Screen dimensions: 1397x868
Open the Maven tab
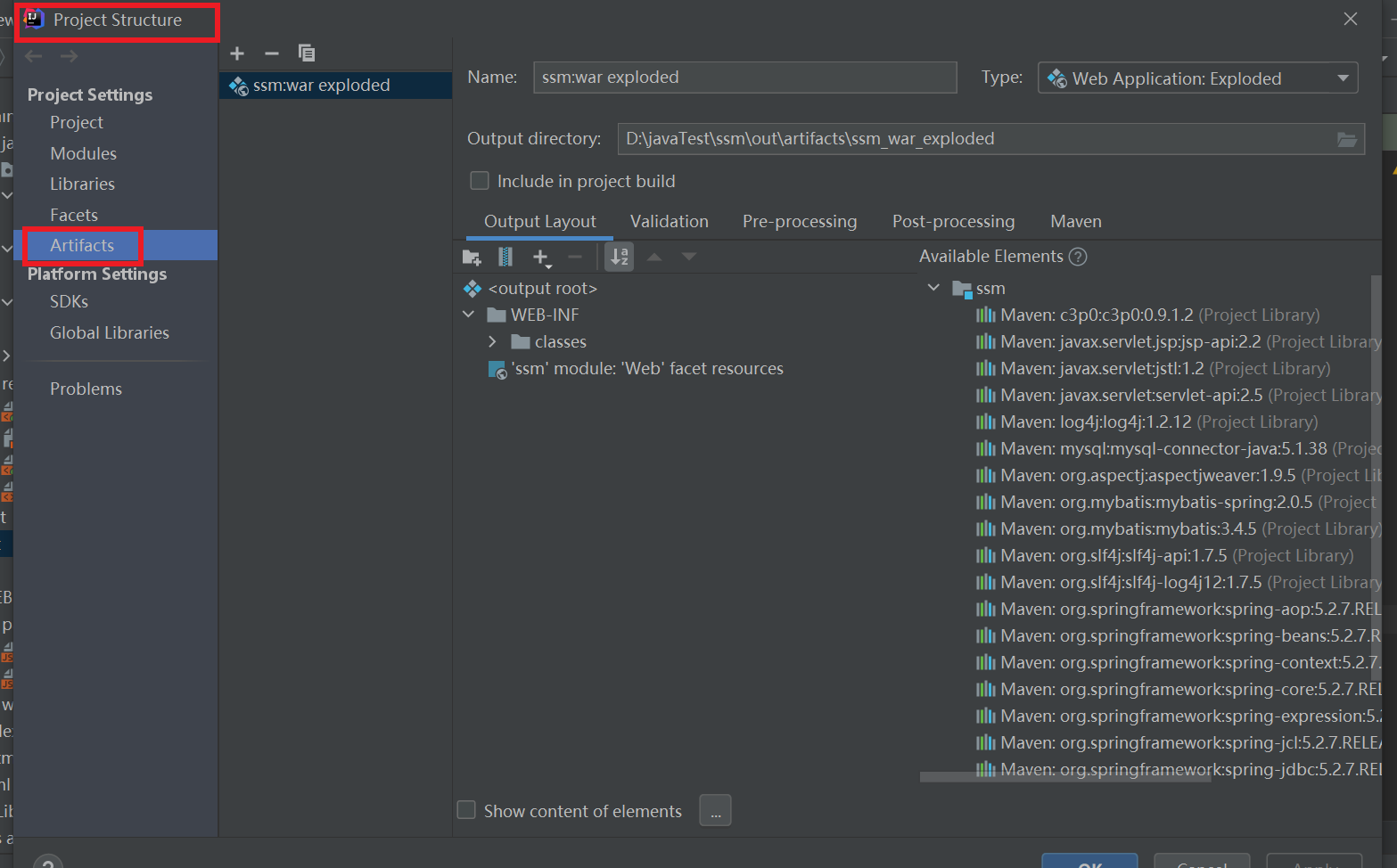click(x=1075, y=221)
